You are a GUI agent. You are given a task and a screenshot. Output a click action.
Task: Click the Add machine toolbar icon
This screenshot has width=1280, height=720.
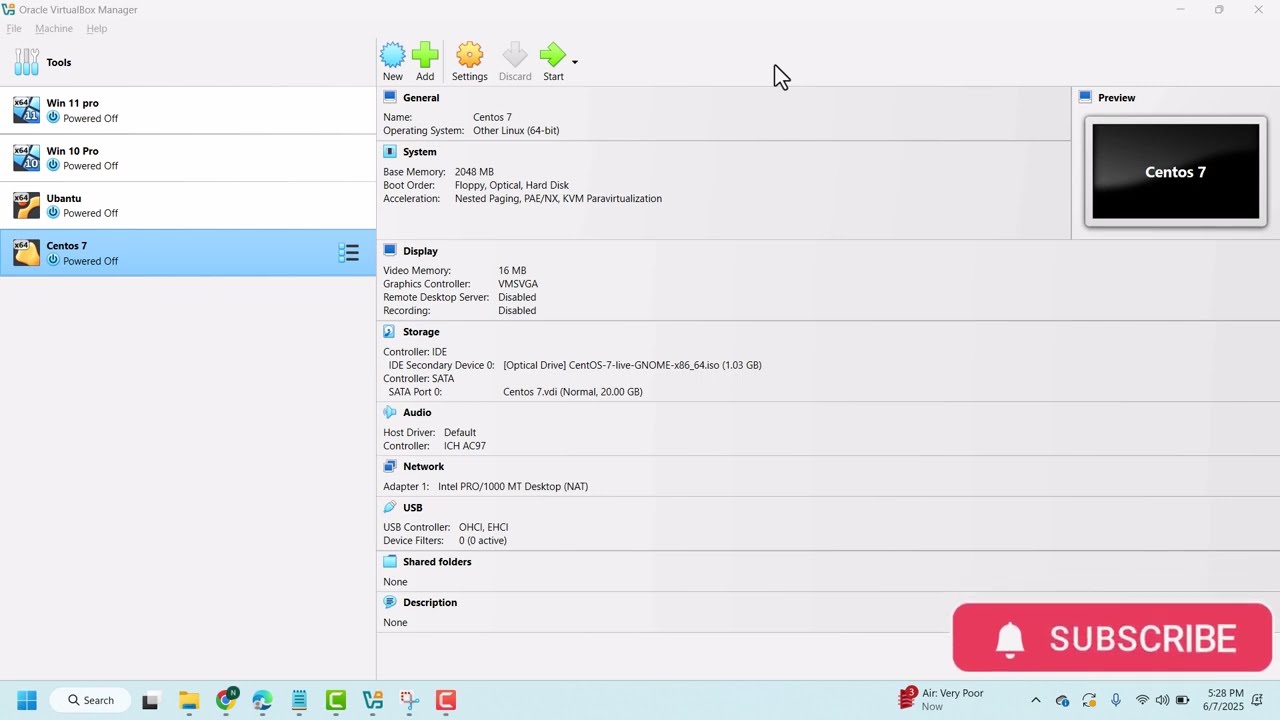[425, 61]
